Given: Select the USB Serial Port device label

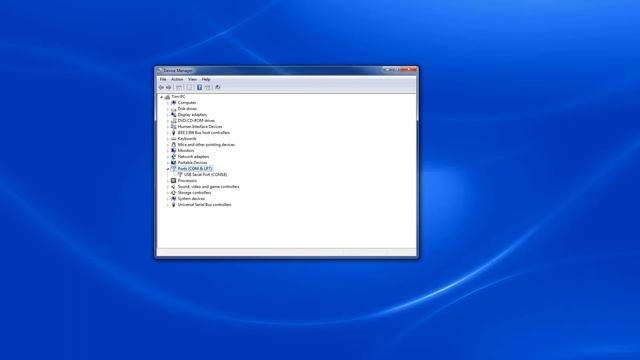Looking at the screenshot, I should 205,175.
